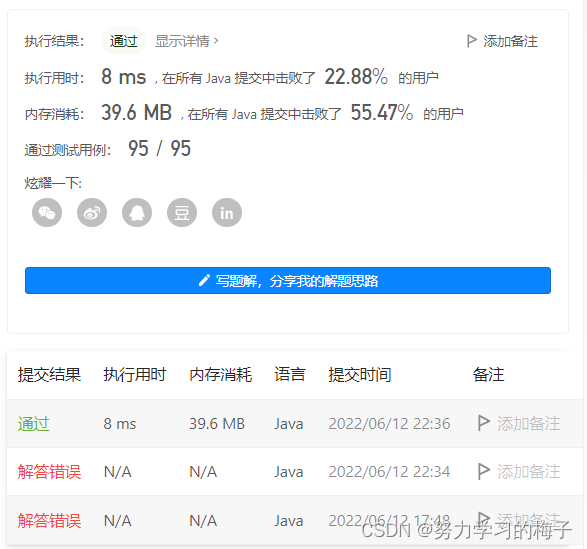Click the 55.47% memory percentile

coord(382,112)
